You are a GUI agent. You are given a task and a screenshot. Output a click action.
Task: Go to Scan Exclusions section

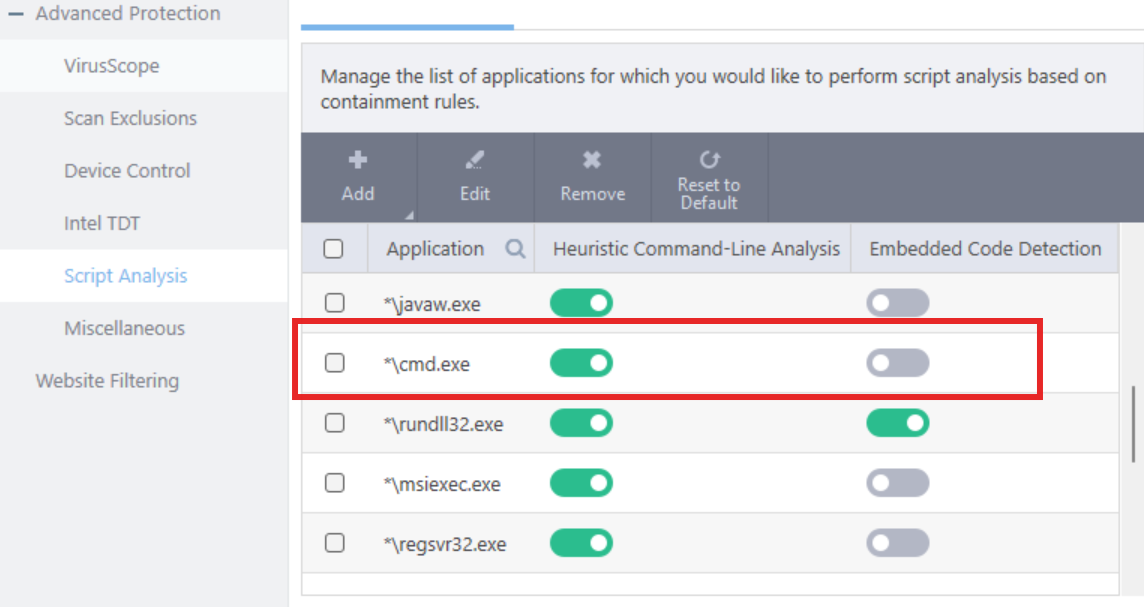coord(130,118)
